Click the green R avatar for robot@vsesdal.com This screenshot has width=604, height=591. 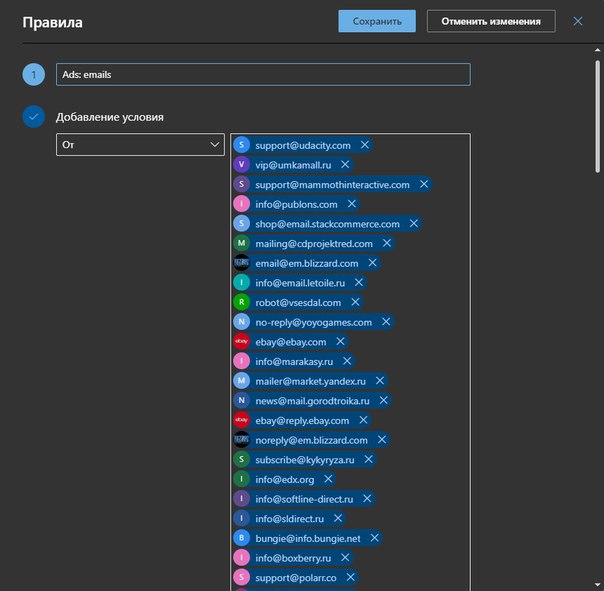[x=242, y=302]
